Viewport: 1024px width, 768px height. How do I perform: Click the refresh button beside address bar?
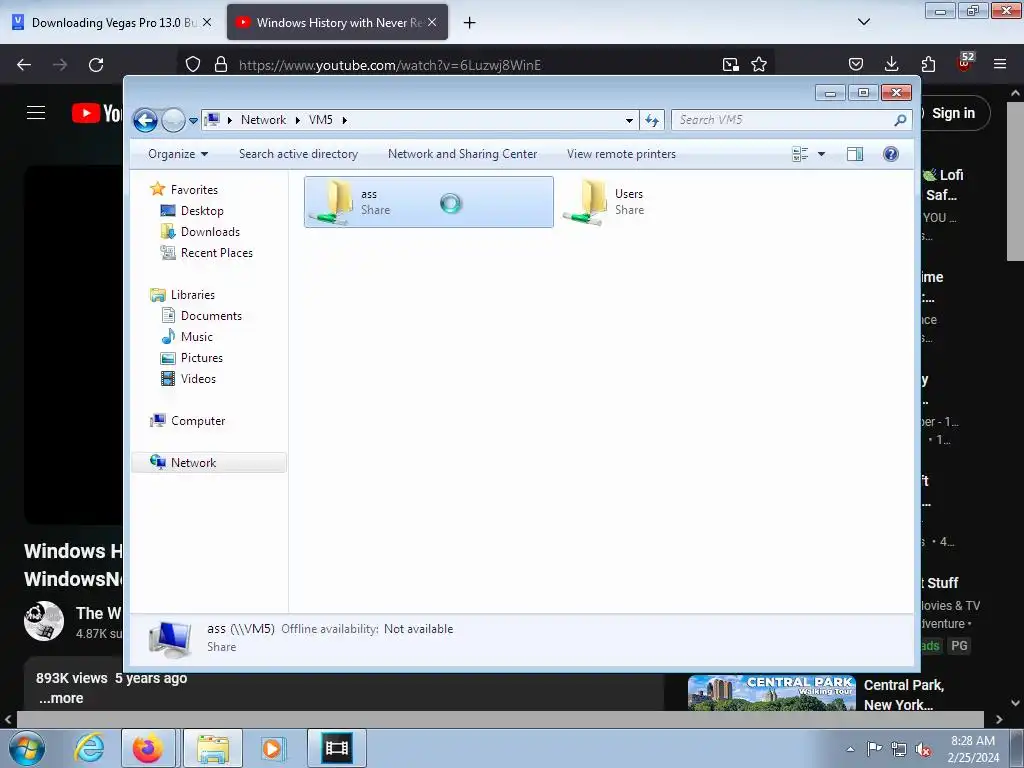pos(652,120)
